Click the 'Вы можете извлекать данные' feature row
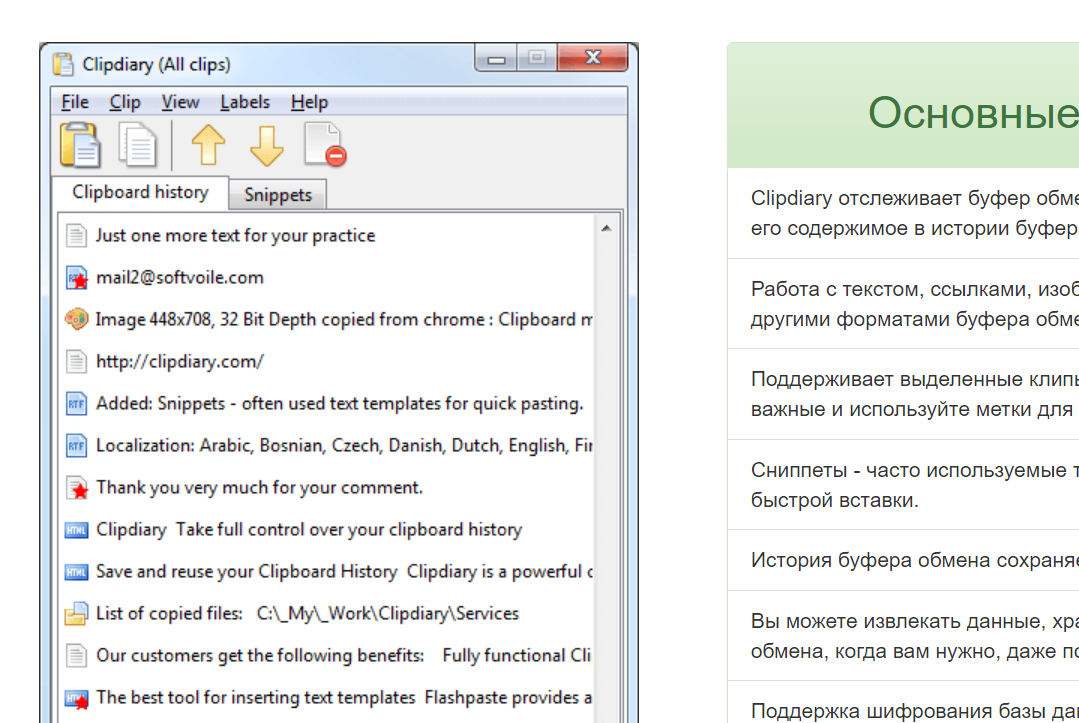Screen dimensions: 1079x723 (903, 636)
